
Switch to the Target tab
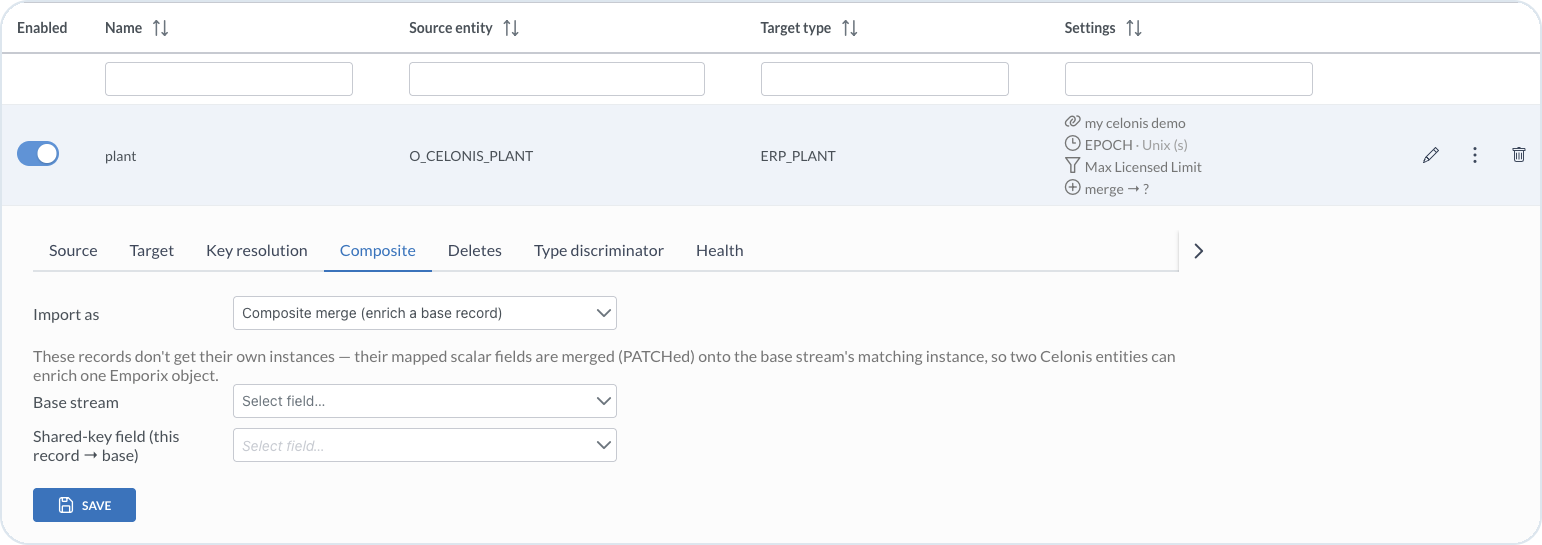(152, 251)
